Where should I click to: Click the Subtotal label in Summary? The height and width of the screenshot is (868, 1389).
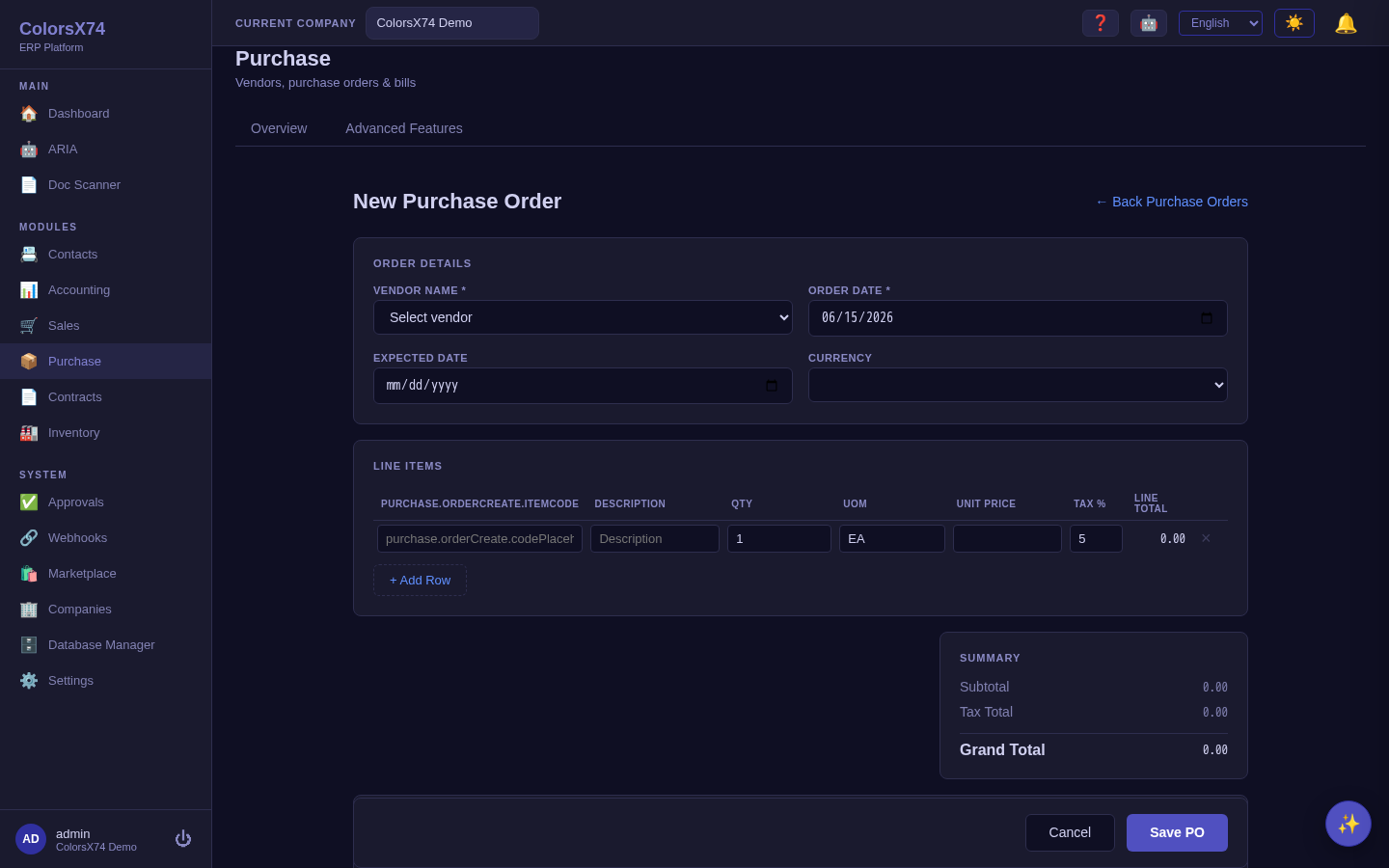click(984, 687)
